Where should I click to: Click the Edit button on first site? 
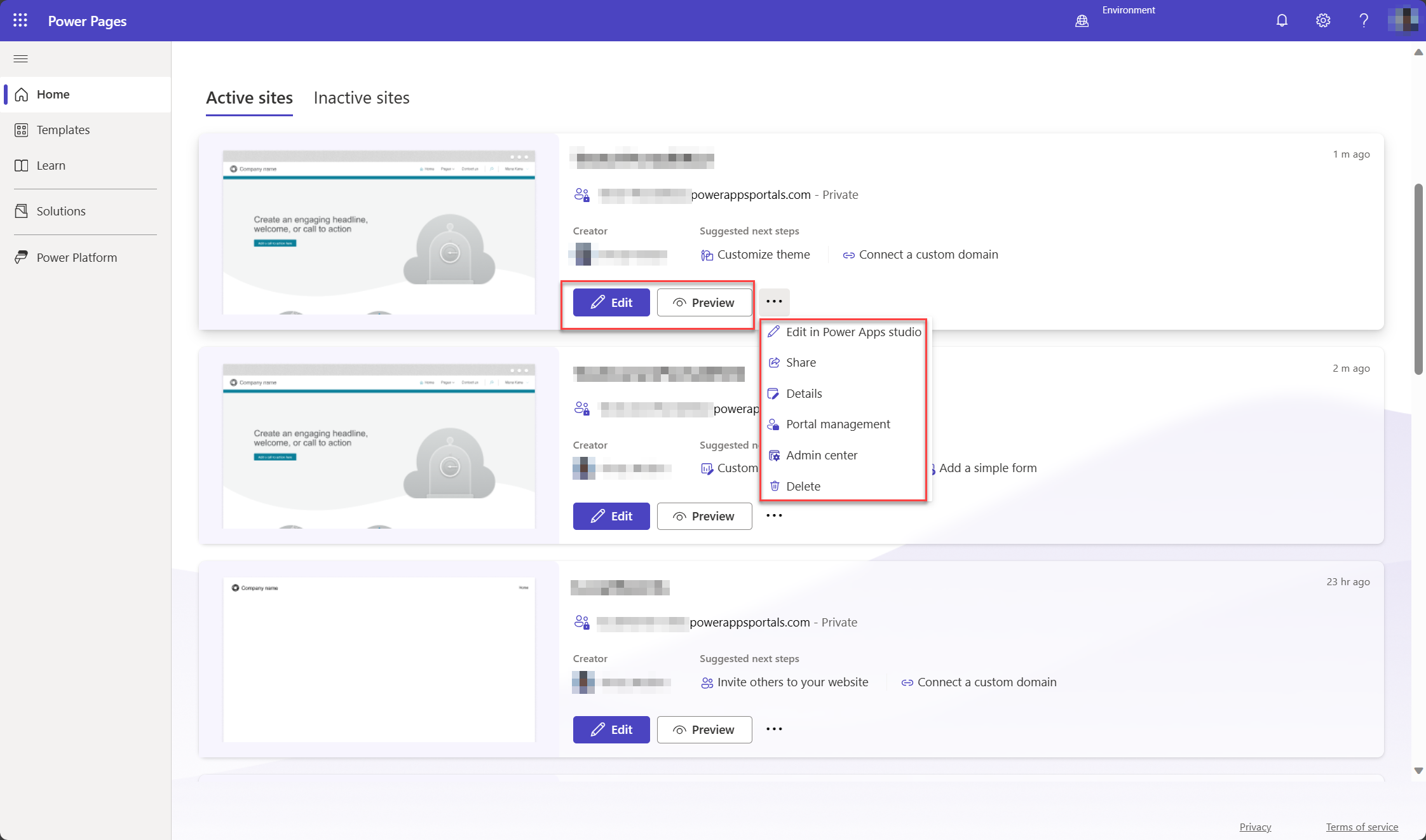tap(611, 302)
